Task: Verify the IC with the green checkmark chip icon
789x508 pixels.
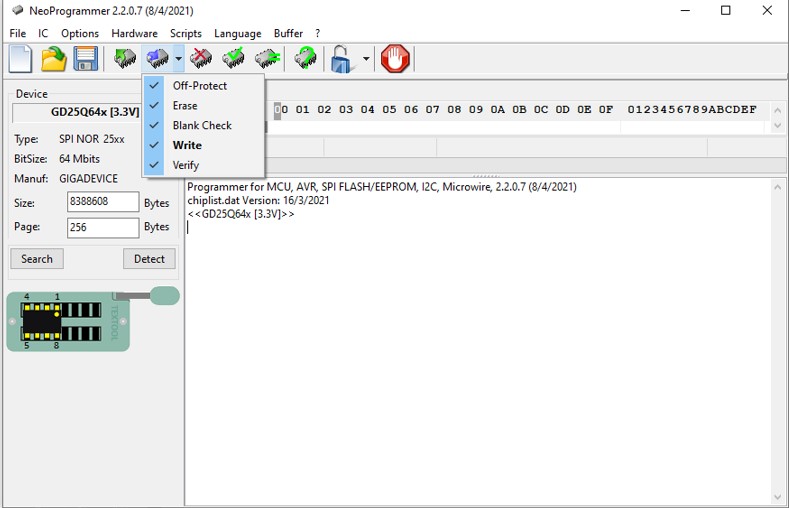Action: pyautogui.click(x=233, y=59)
